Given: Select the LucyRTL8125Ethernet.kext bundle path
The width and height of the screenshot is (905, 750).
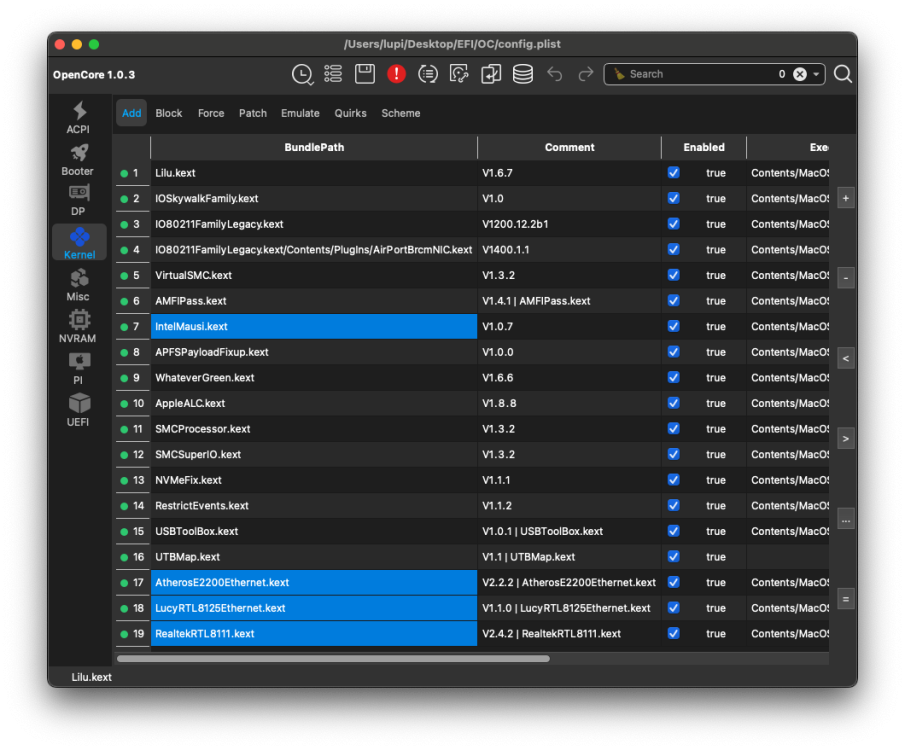Looking at the screenshot, I should (x=314, y=608).
